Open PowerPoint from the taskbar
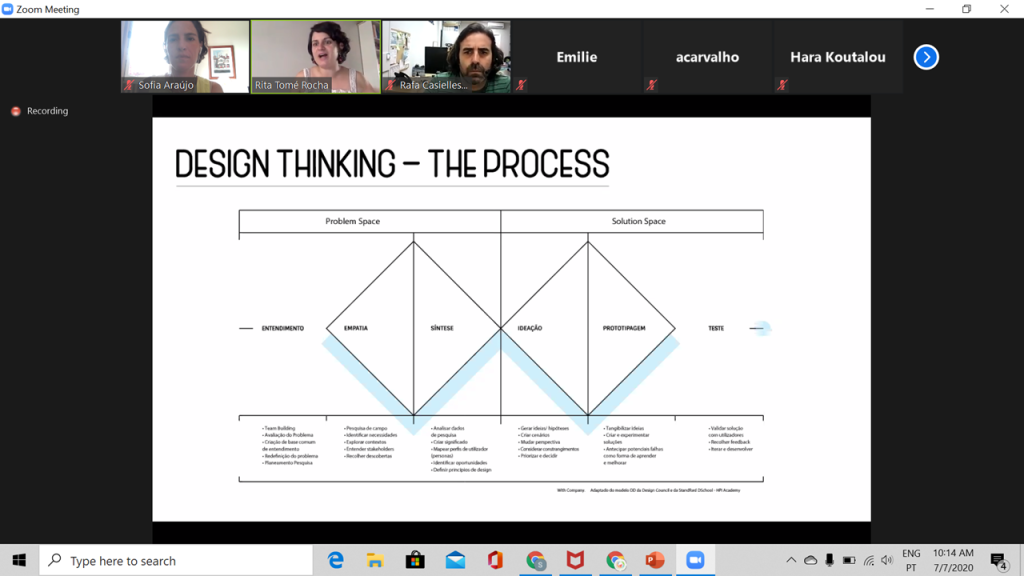The height and width of the screenshot is (576, 1024). [655, 560]
